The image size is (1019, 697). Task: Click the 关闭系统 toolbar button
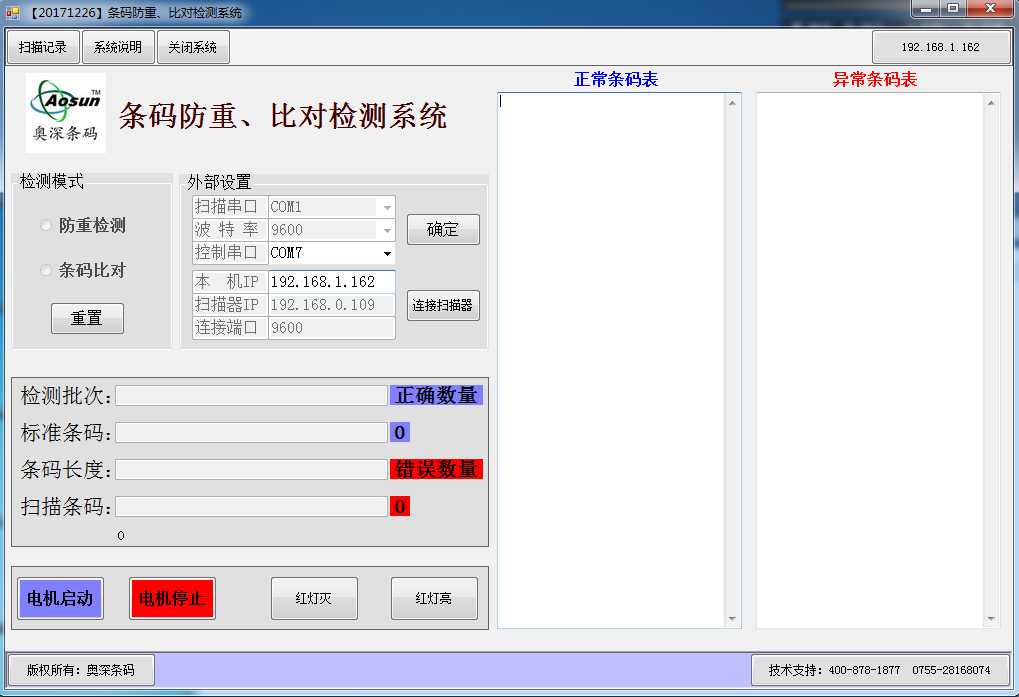pos(193,47)
